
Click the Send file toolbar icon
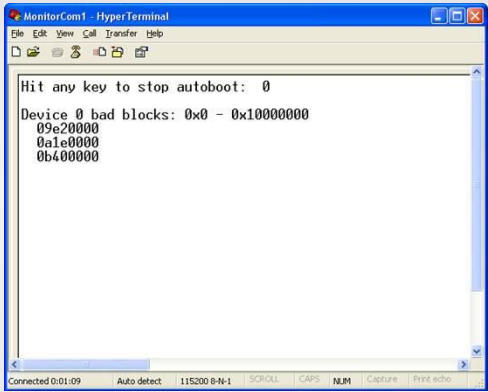(x=100, y=52)
